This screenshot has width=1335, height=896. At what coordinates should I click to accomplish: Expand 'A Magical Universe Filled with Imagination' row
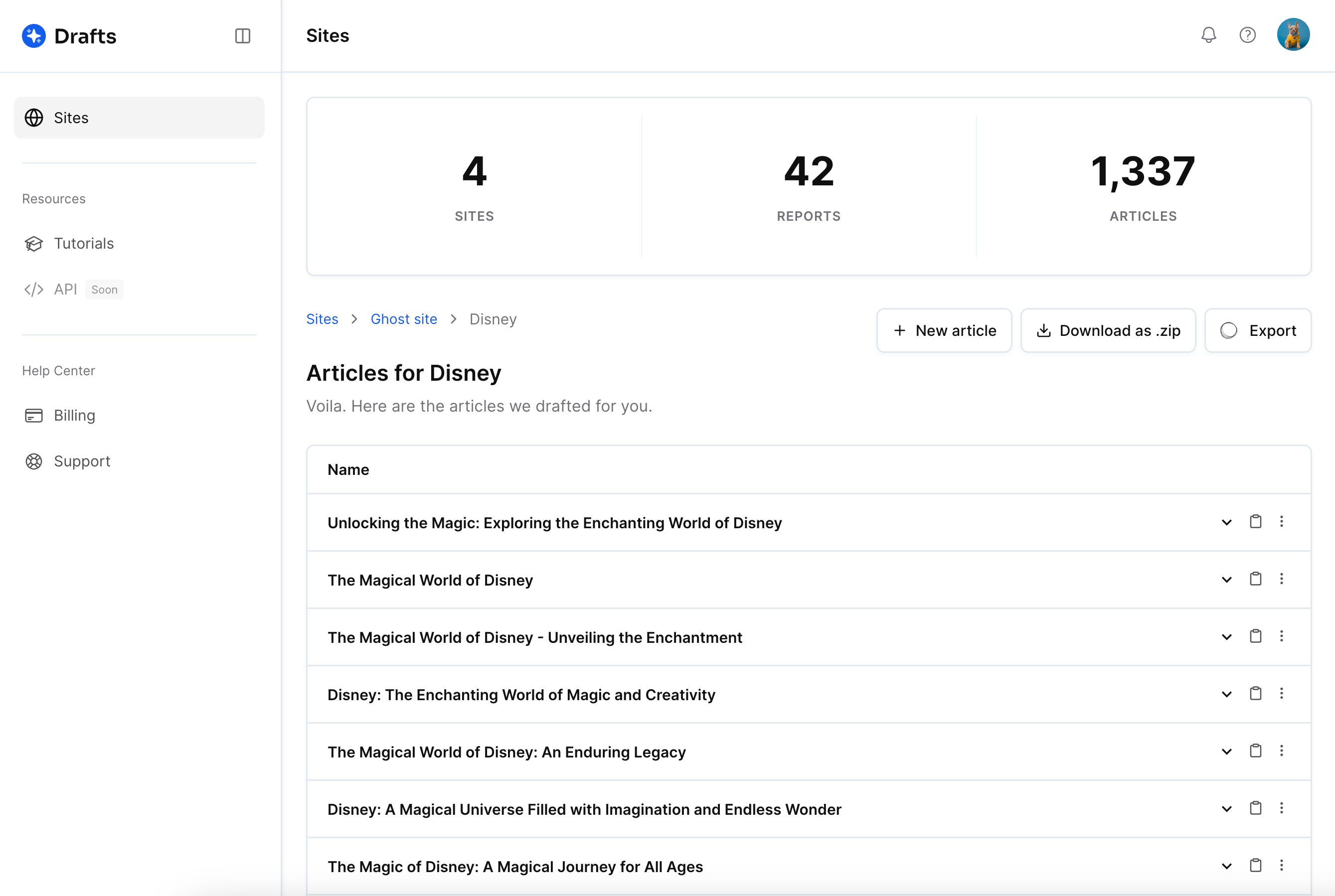(1226, 809)
